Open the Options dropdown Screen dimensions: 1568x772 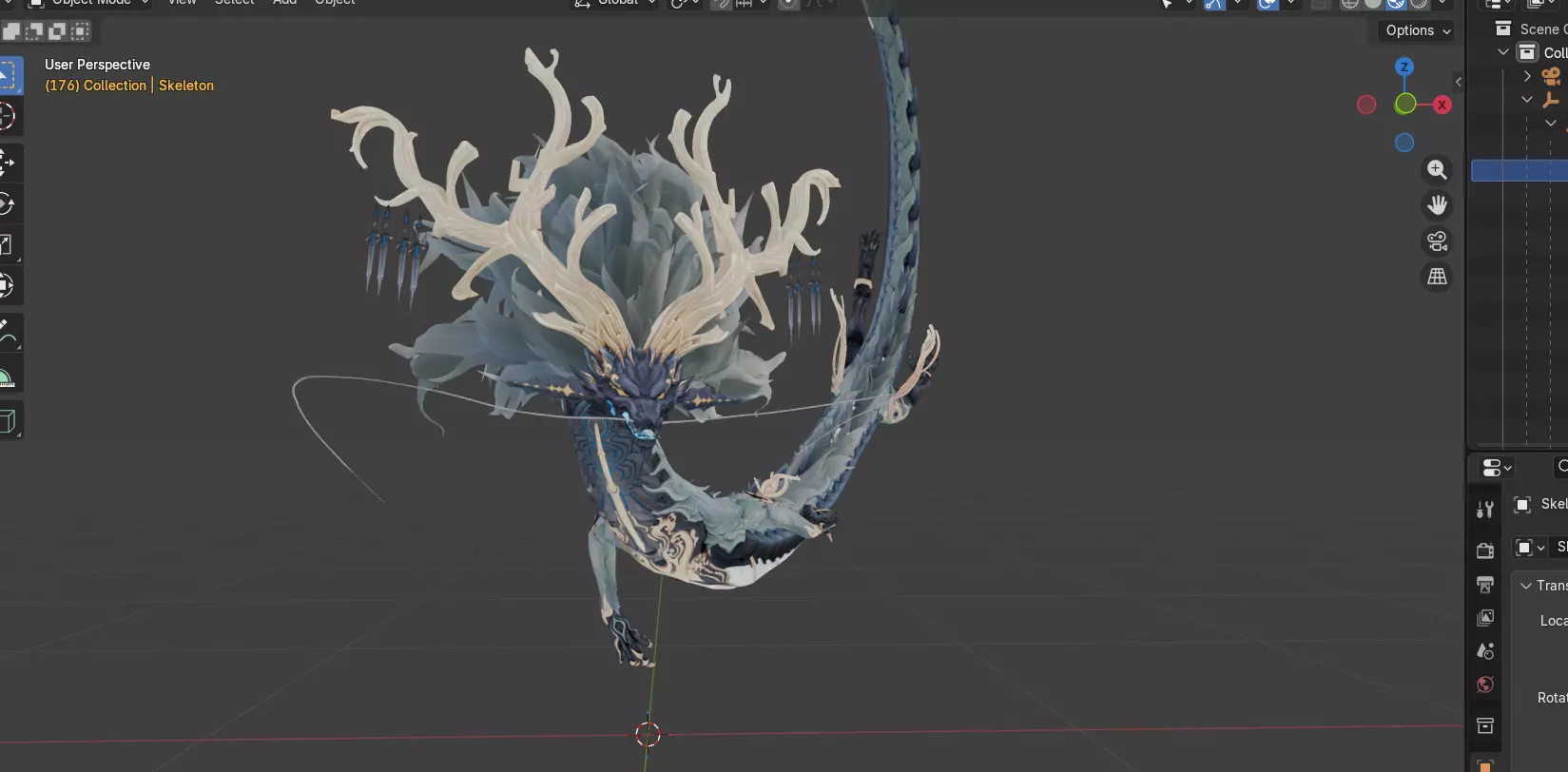[1418, 30]
